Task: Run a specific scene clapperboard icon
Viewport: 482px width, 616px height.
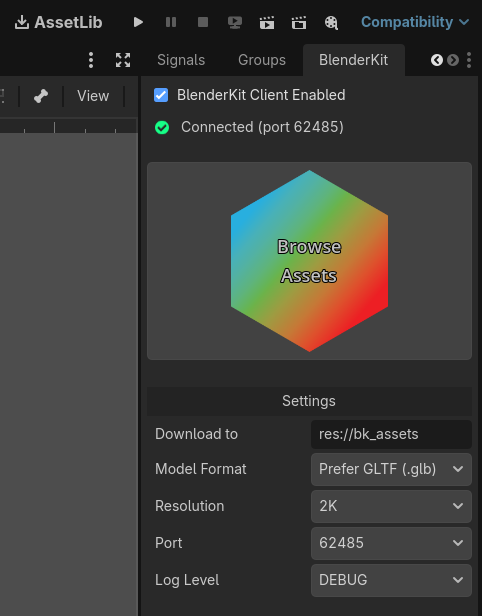Action: pos(299,23)
